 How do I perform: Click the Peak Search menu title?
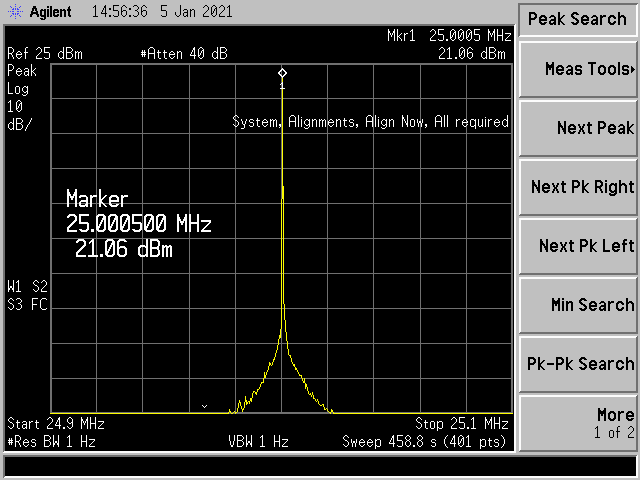[577, 19]
